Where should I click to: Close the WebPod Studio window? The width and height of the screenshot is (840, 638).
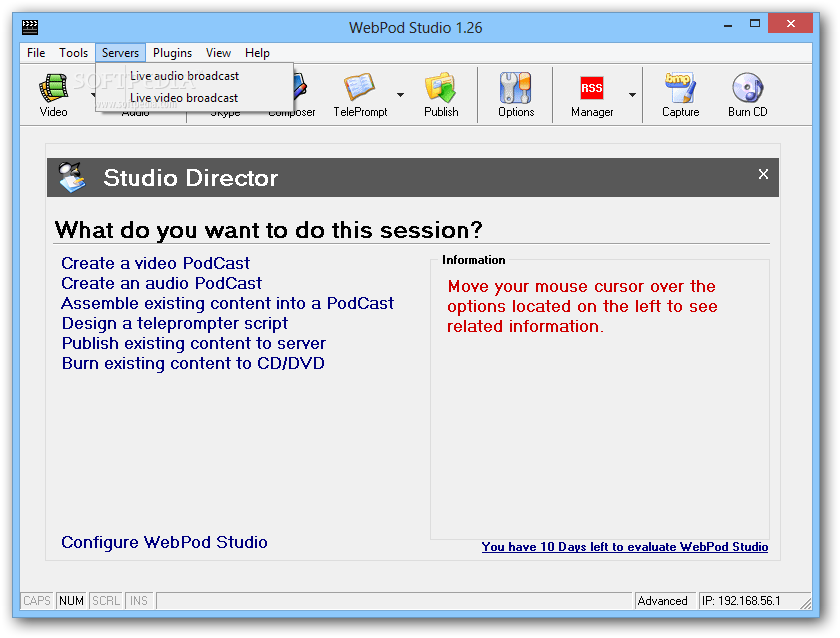[x=791, y=24]
